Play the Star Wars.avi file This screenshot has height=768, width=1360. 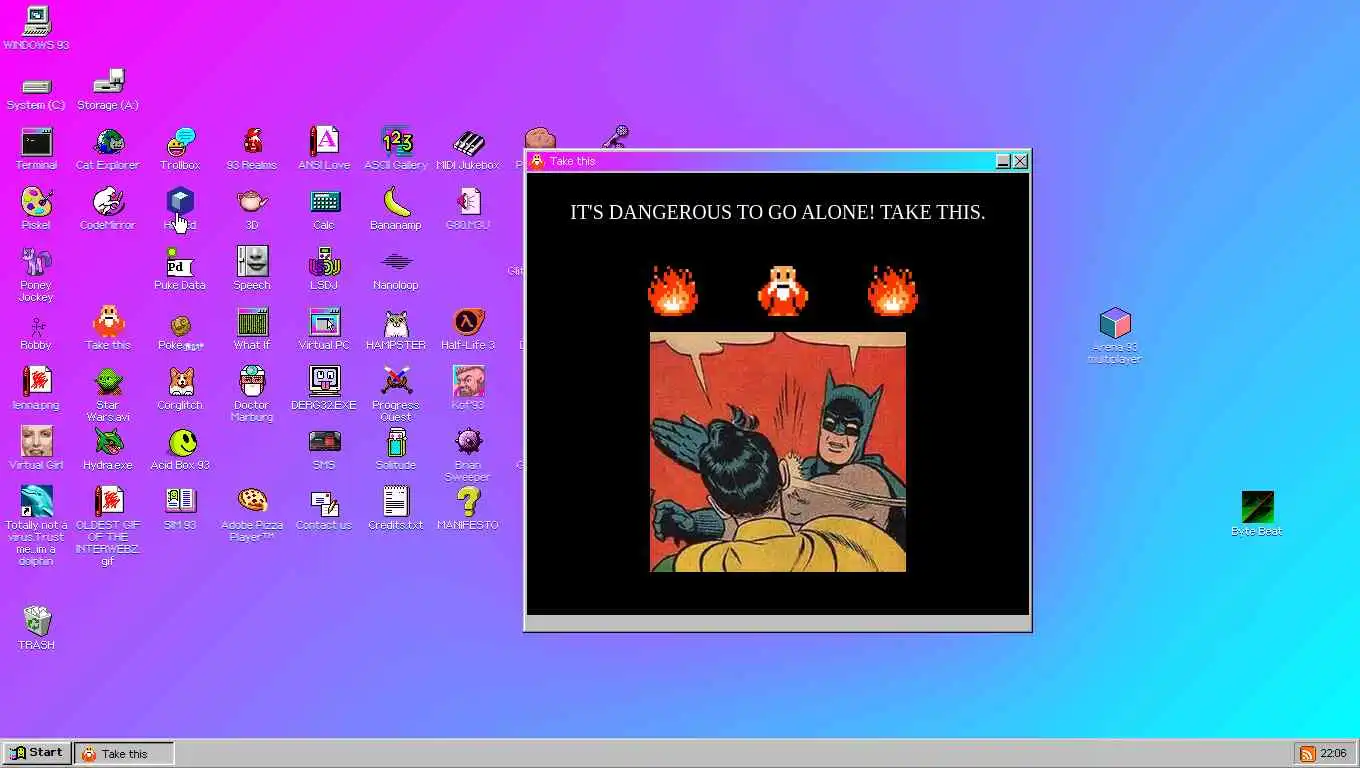click(108, 395)
